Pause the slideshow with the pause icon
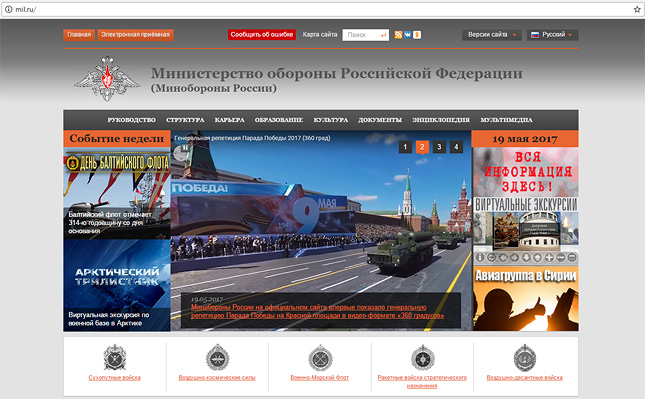 tap(185, 147)
